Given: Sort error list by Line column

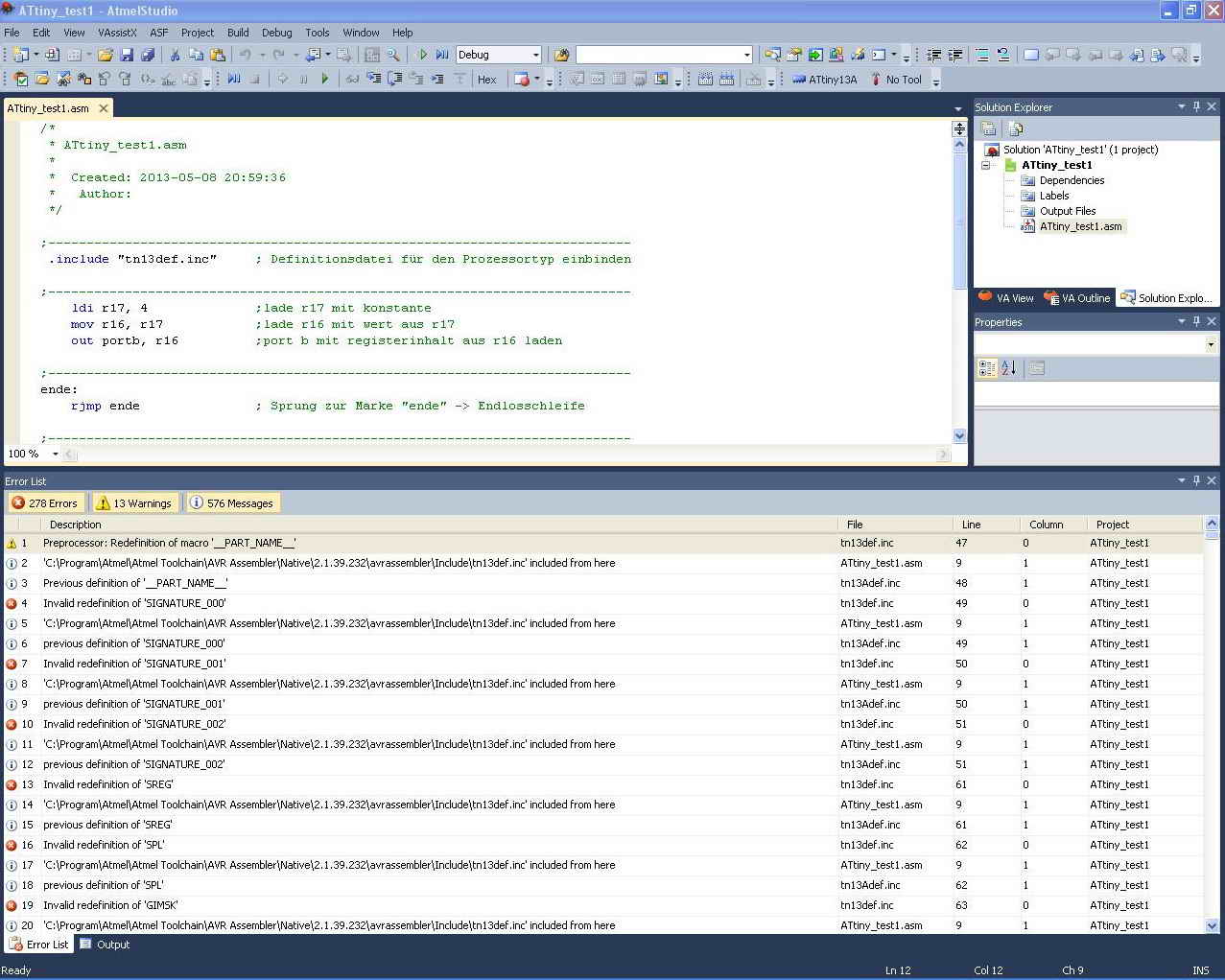Looking at the screenshot, I should tap(986, 525).
